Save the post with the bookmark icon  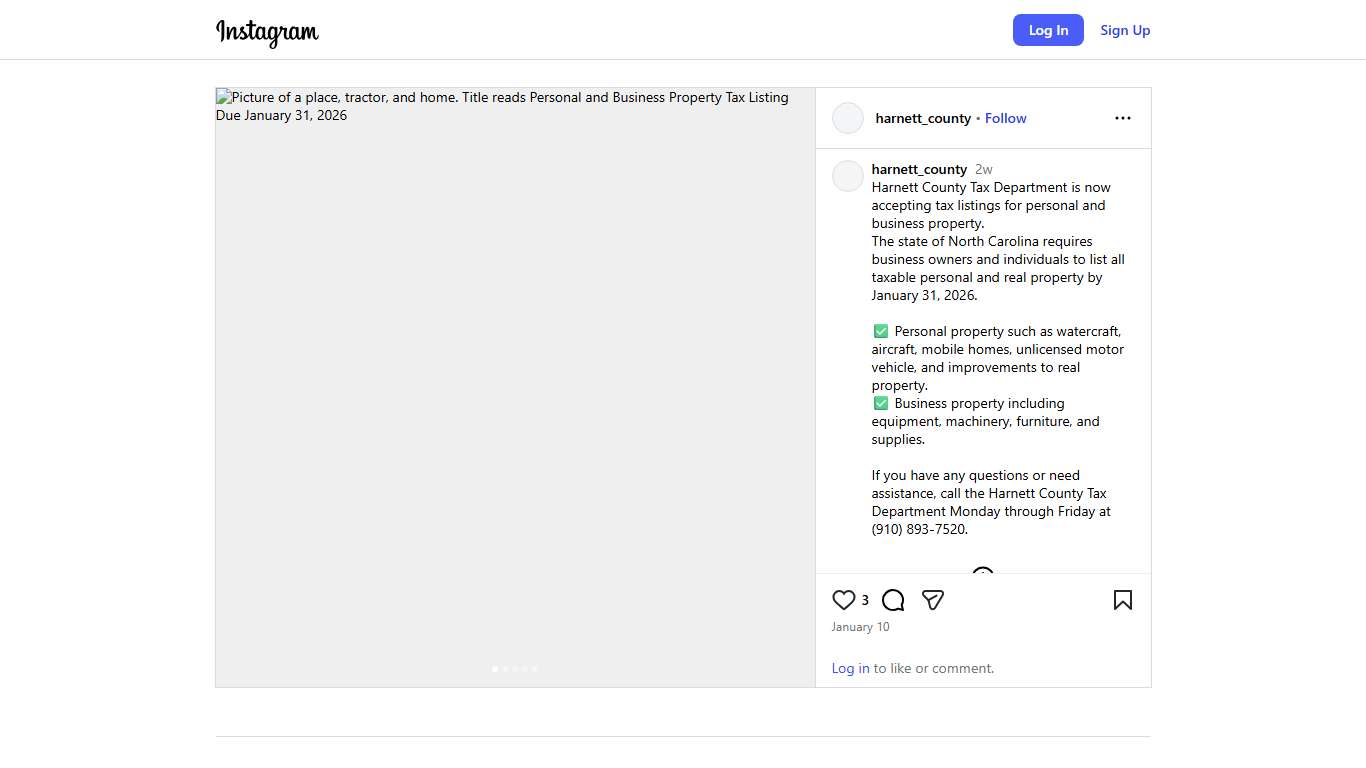(1122, 600)
